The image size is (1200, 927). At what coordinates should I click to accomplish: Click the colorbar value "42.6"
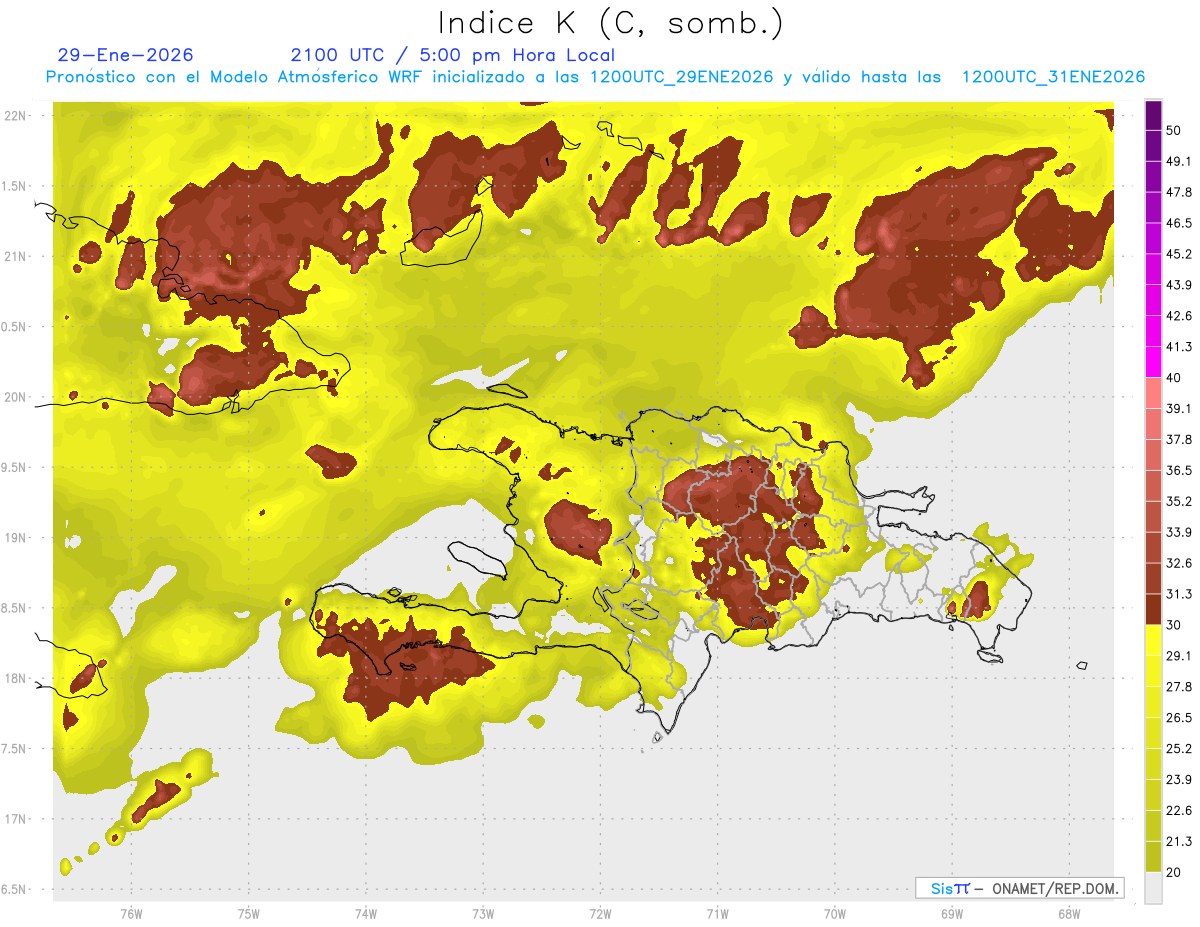1178,316
